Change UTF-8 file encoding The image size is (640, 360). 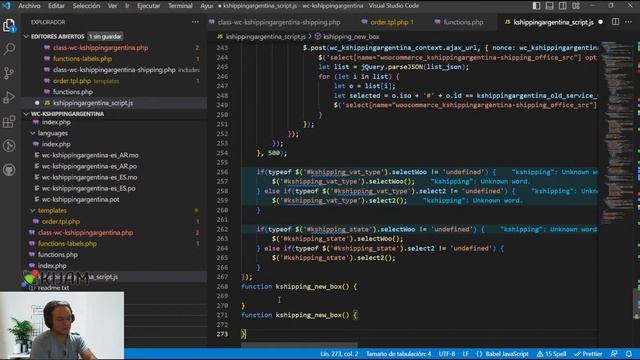(x=447, y=354)
